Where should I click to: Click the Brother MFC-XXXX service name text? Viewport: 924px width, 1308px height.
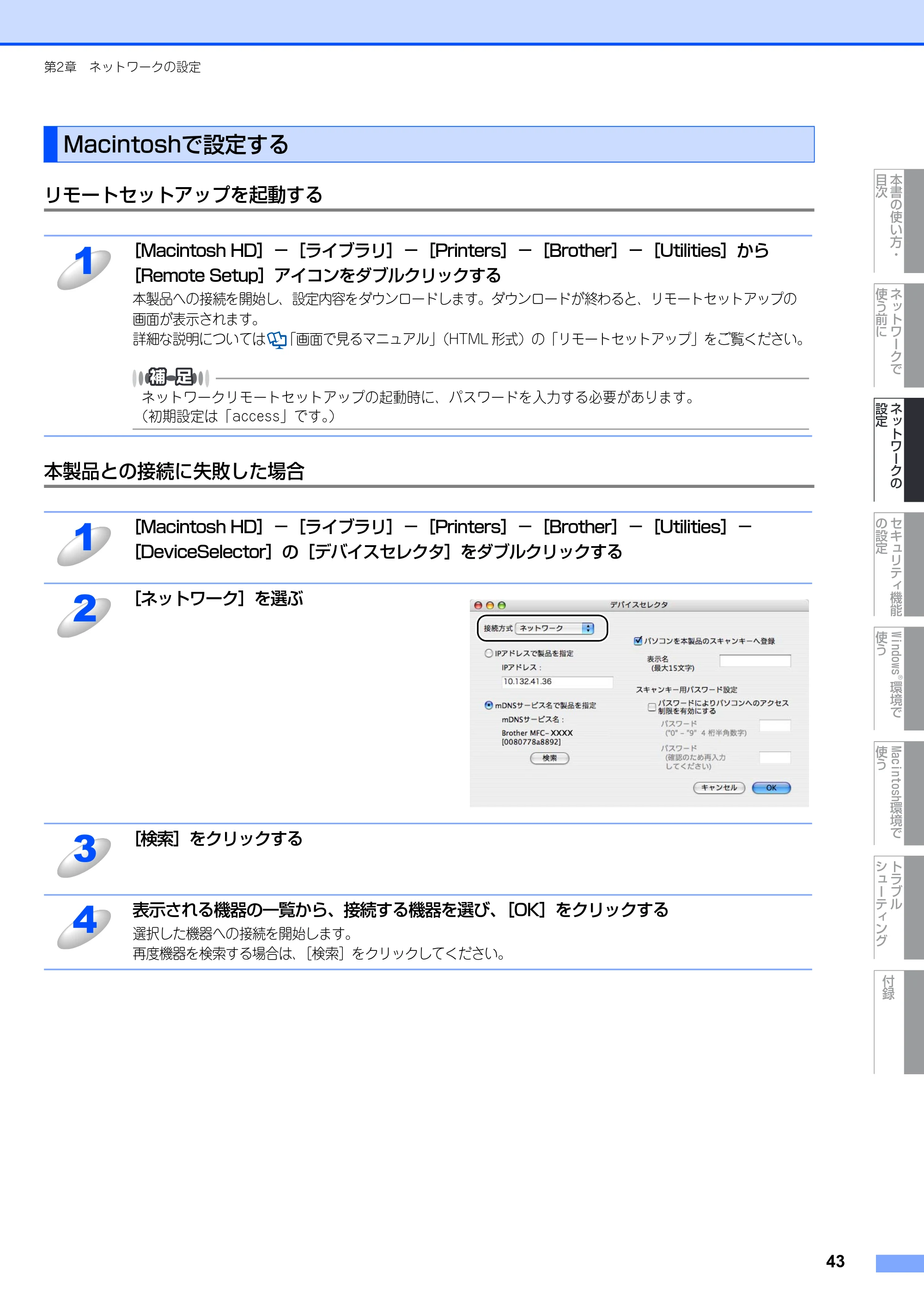[x=537, y=733]
